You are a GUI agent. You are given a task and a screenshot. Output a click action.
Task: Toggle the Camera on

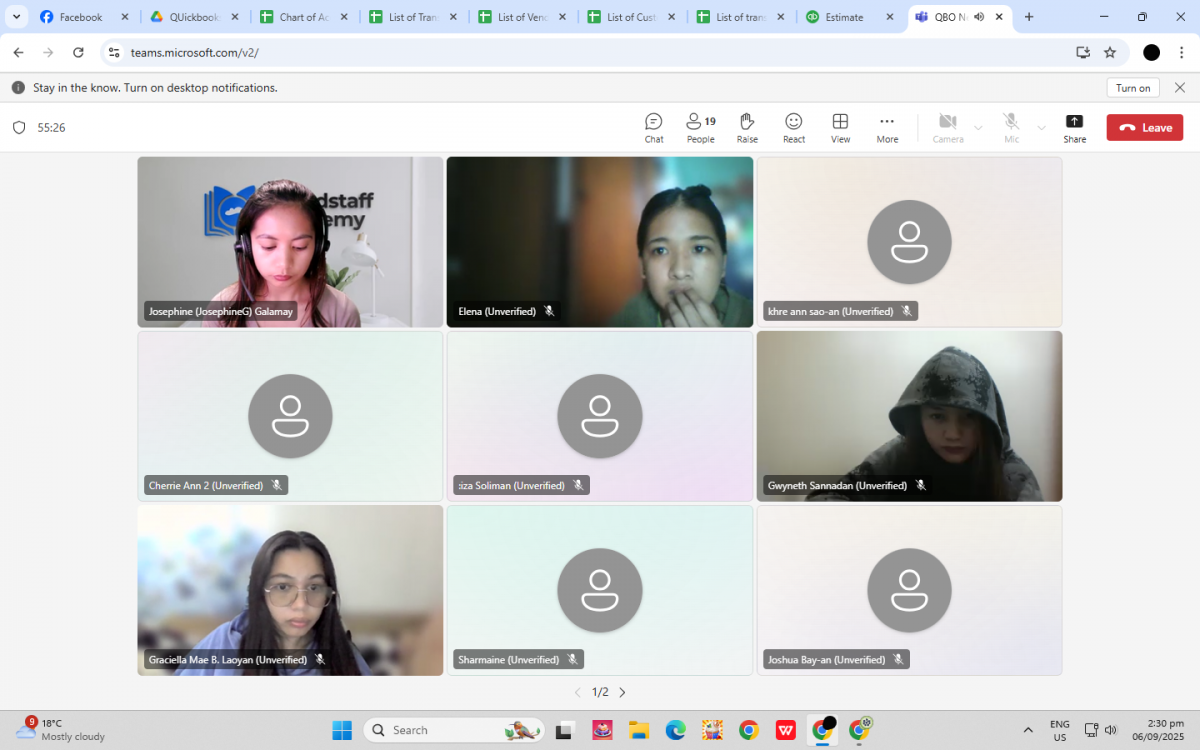pos(947,127)
